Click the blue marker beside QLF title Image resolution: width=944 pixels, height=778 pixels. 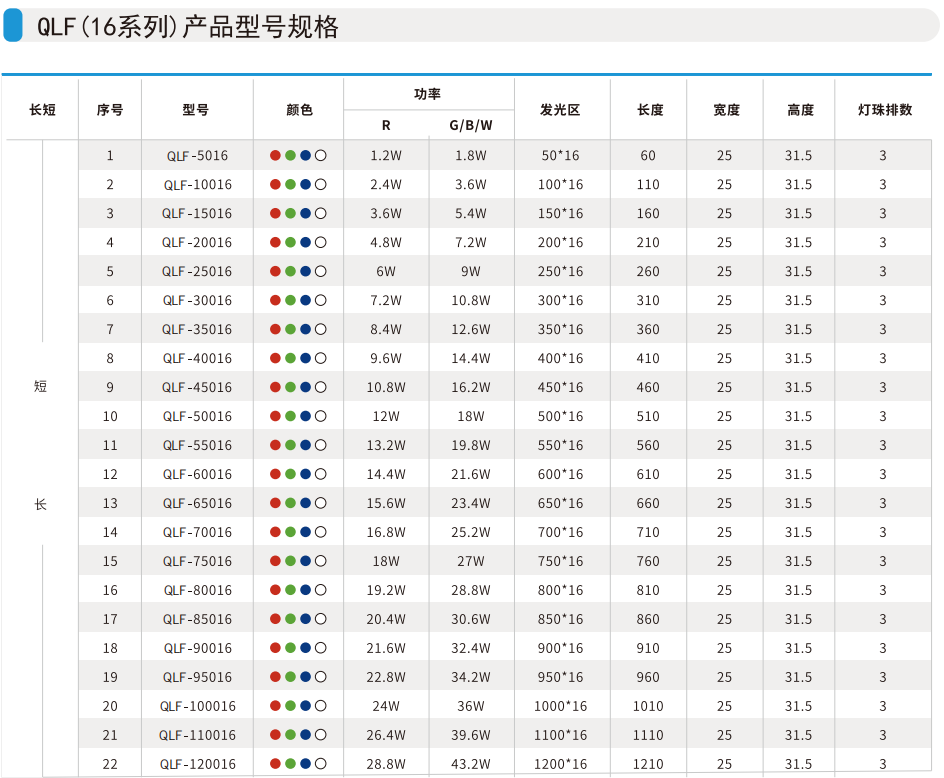pos(13,24)
